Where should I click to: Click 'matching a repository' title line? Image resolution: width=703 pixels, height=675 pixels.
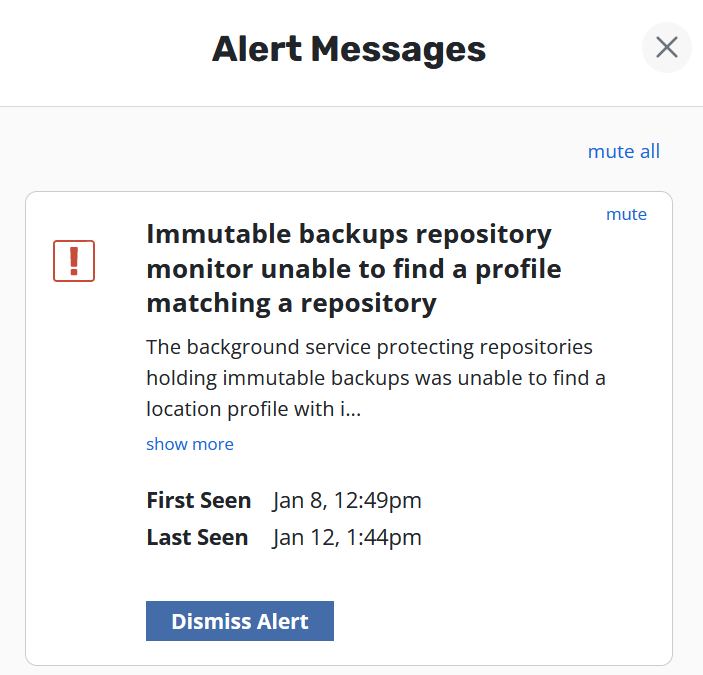(x=291, y=302)
